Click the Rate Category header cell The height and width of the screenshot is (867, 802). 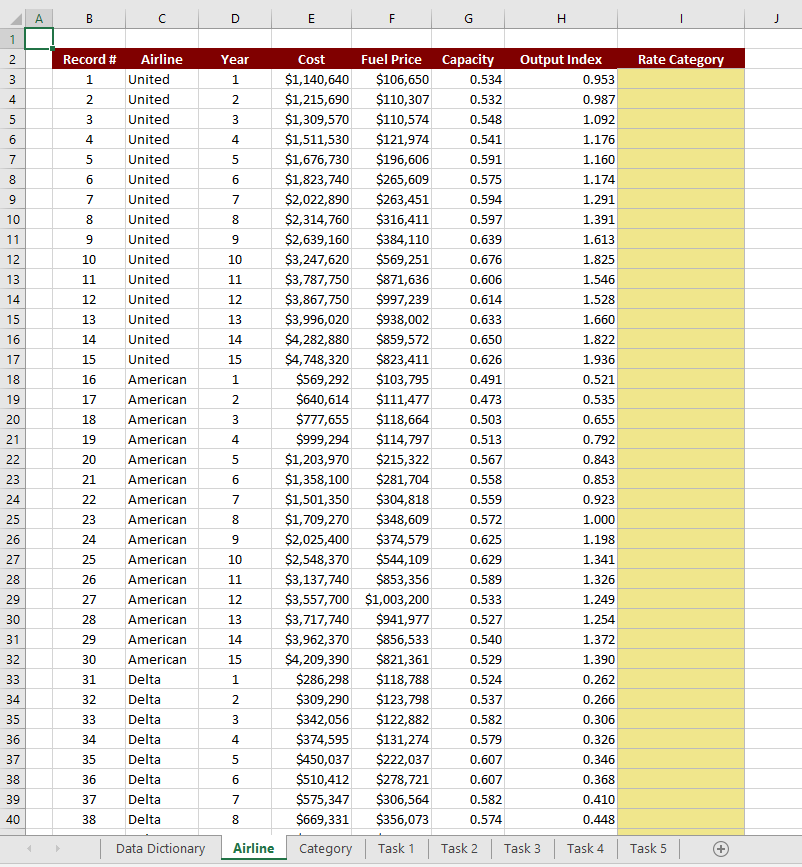[x=681, y=59]
